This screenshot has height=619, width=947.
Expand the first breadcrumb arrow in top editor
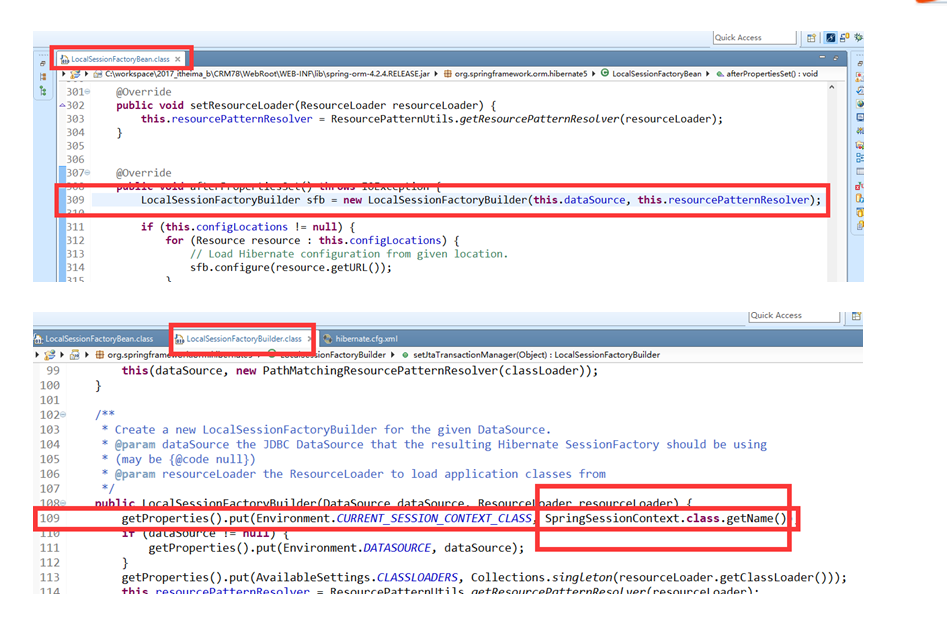(x=63, y=74)
